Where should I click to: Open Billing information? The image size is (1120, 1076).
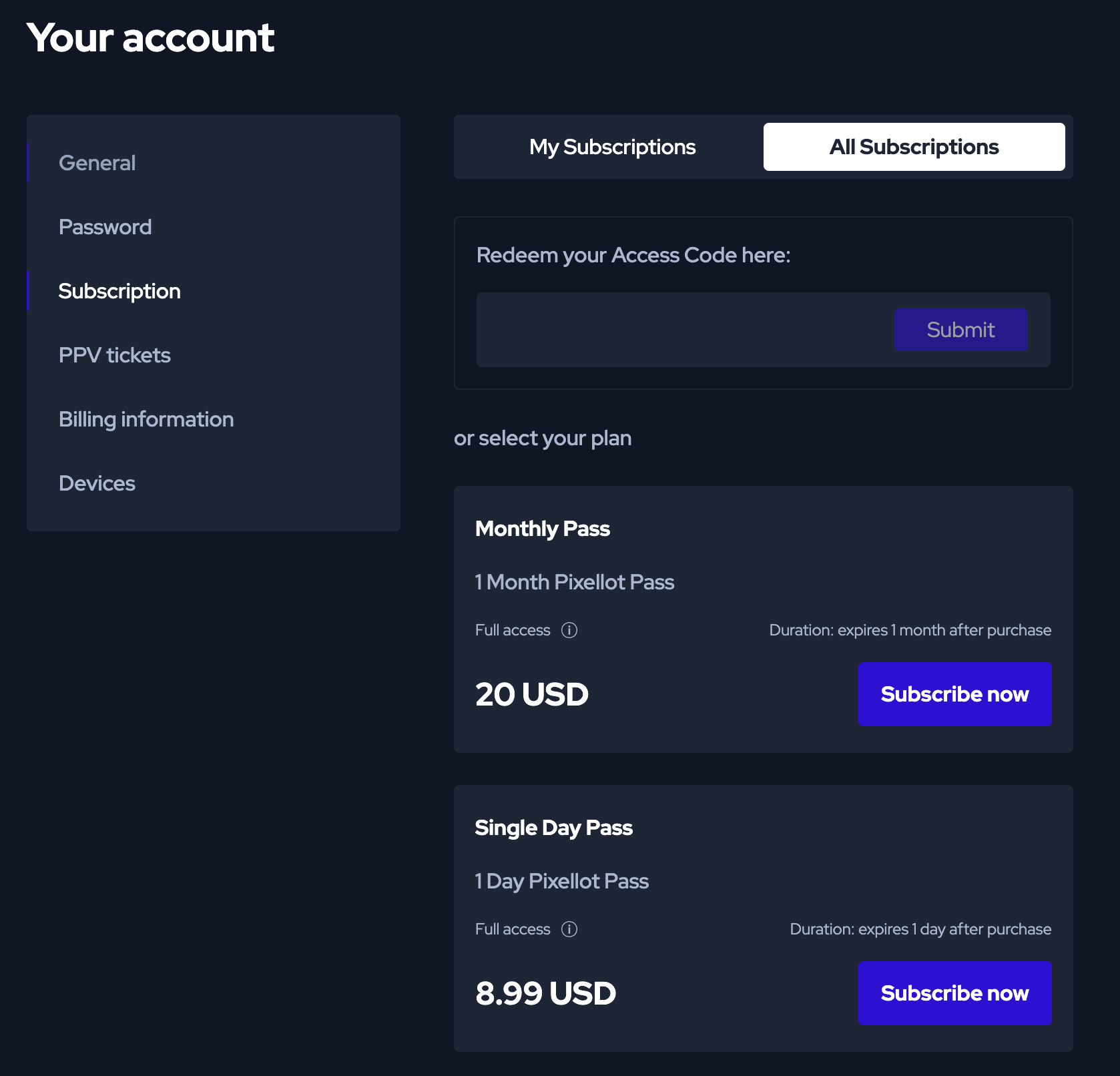tap(146, 419)
